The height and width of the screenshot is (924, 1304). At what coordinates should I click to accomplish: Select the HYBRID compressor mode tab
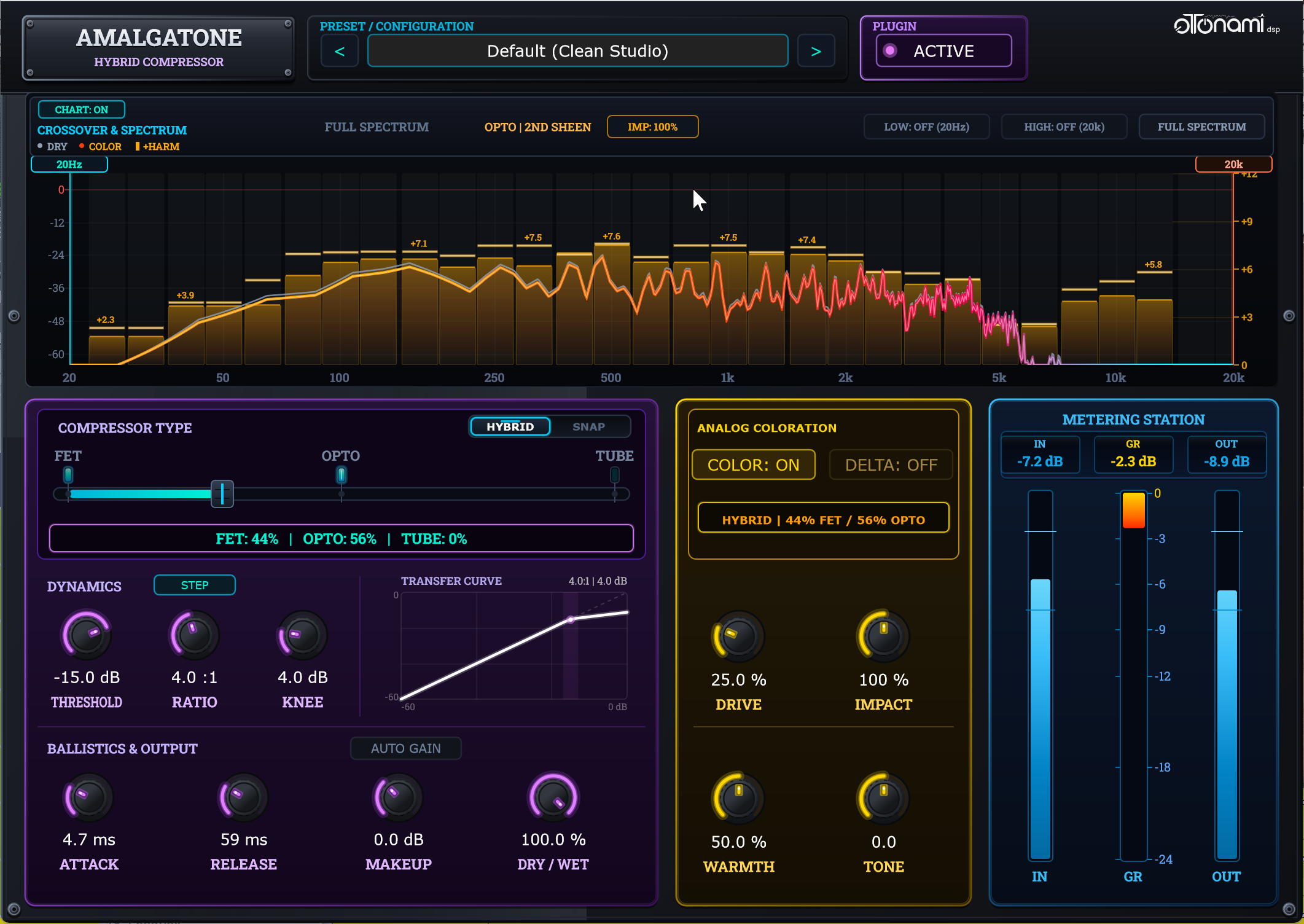(x=510, y=426)
